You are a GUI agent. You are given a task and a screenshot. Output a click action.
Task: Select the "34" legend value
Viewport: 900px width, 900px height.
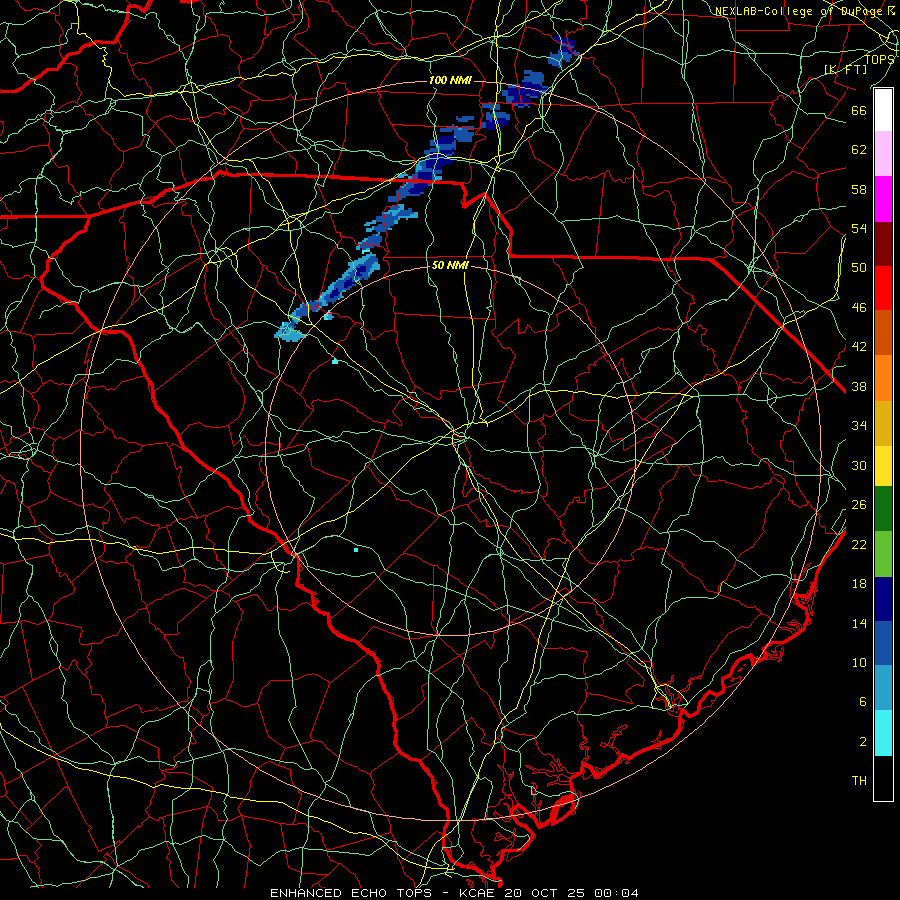point(859,426)
